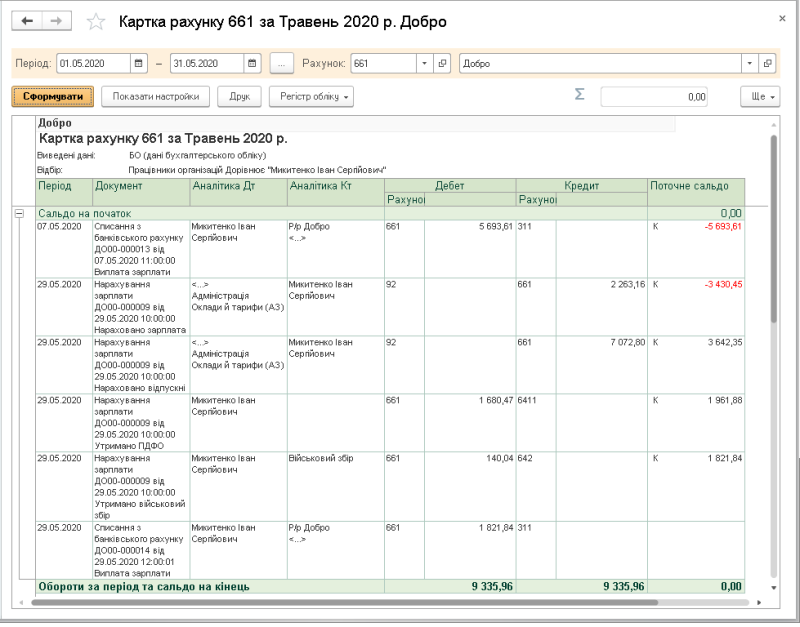Viewport: 800px width, 627px height.
Task: Click the sum value field showing 0,00
Action: (654, 97)
